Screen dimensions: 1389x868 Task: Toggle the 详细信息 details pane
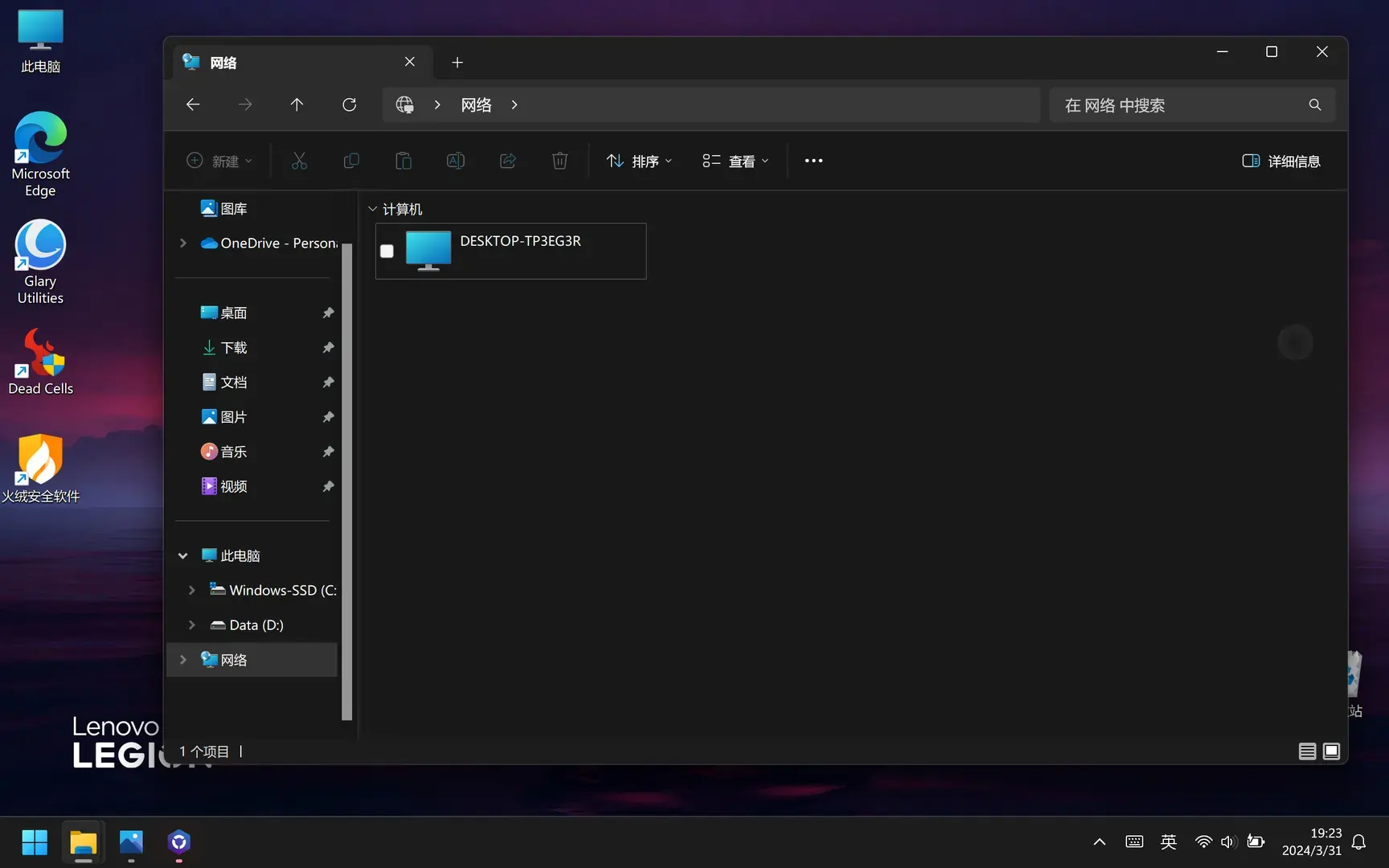(1281, 162)
